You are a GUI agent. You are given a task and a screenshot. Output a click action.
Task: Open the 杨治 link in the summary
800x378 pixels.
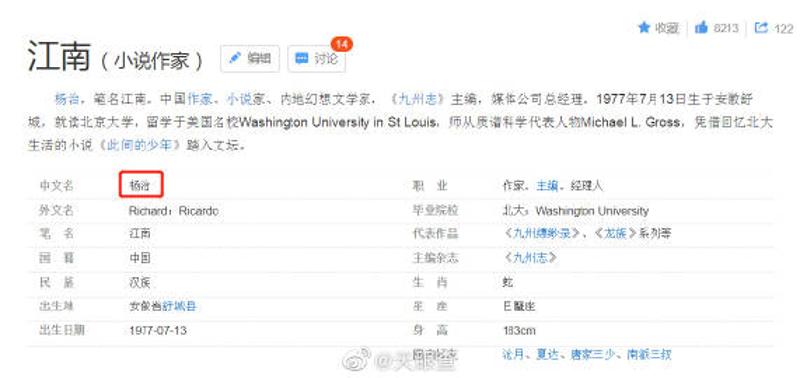[66, 98]
